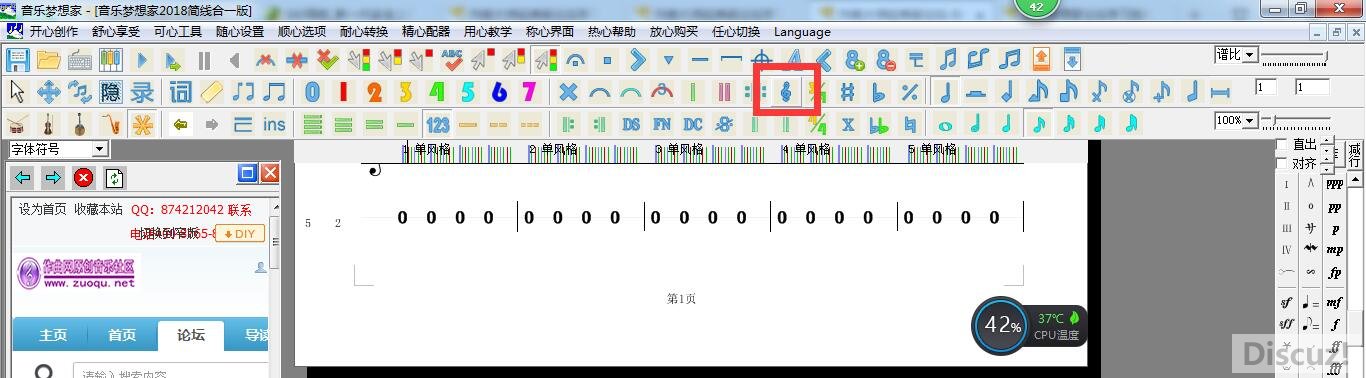Insert the DS sign
1366x378 pixels.
coord(631,125)
